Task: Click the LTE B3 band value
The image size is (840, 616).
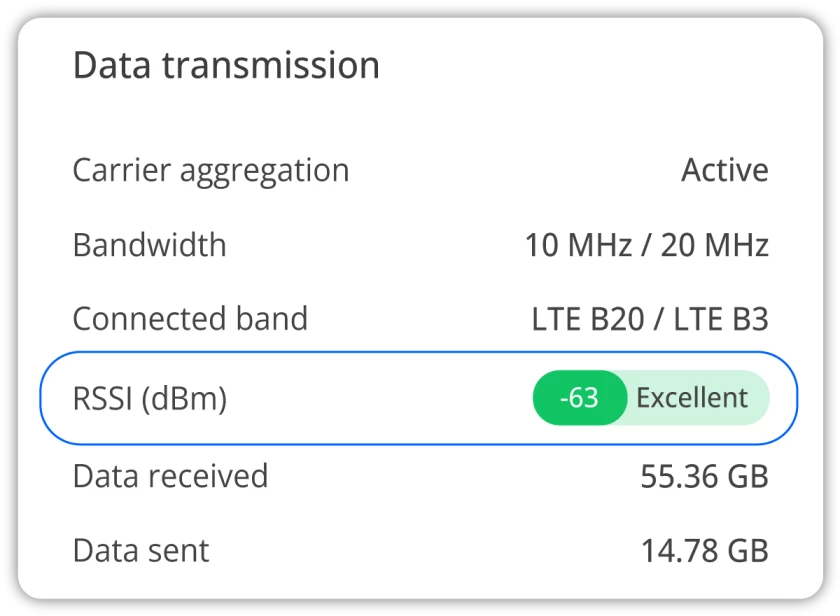Action: [x=721, y=320]
